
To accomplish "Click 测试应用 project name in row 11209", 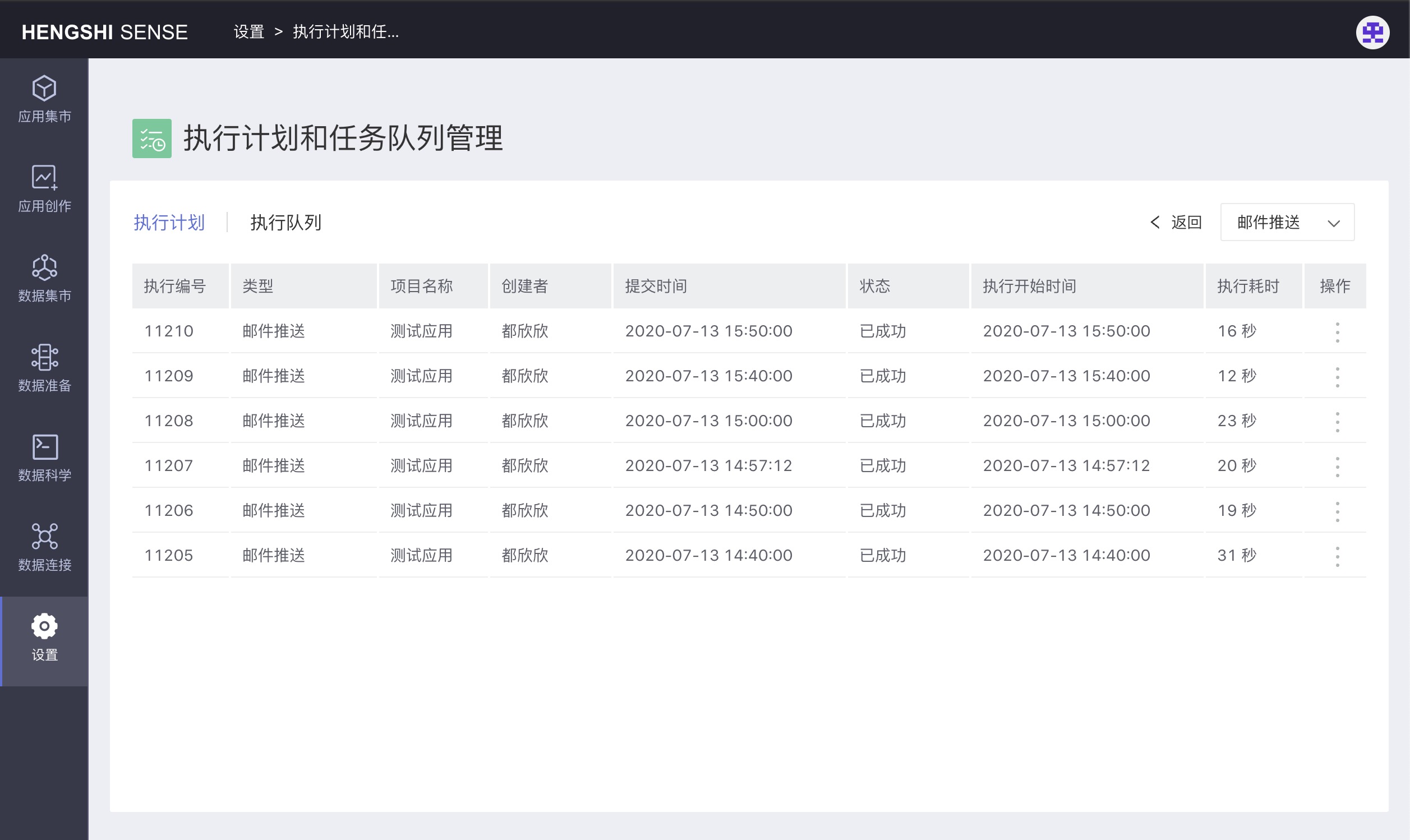I will (x=422, y=376).
